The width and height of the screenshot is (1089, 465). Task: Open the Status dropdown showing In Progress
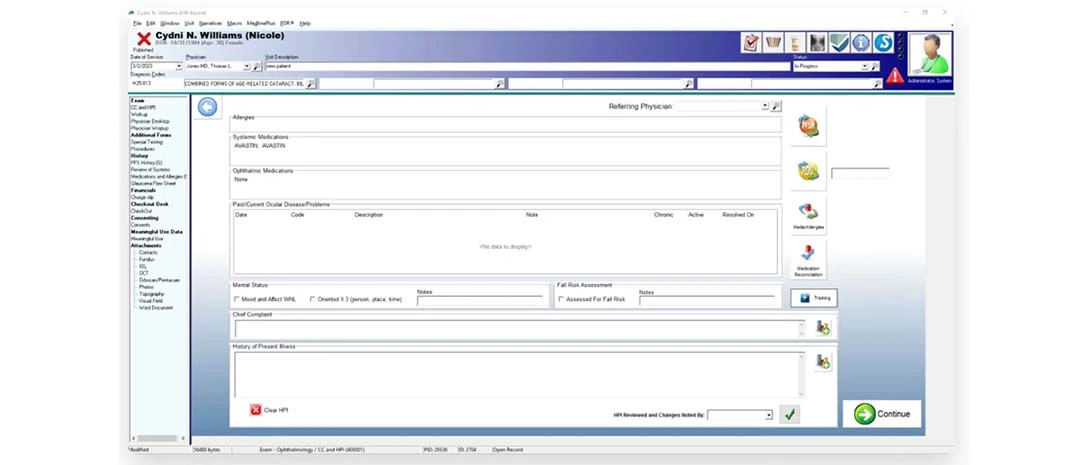click(865, 67)
